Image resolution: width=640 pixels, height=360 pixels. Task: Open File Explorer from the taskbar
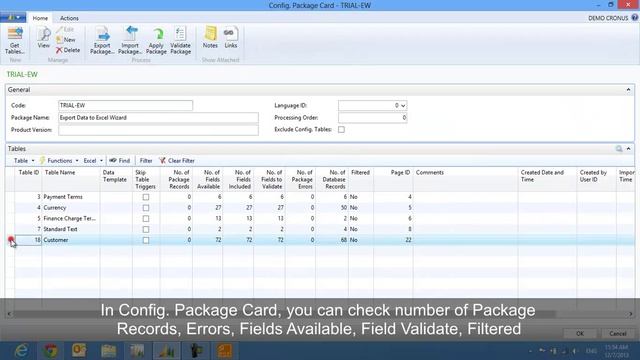[109, 351]
